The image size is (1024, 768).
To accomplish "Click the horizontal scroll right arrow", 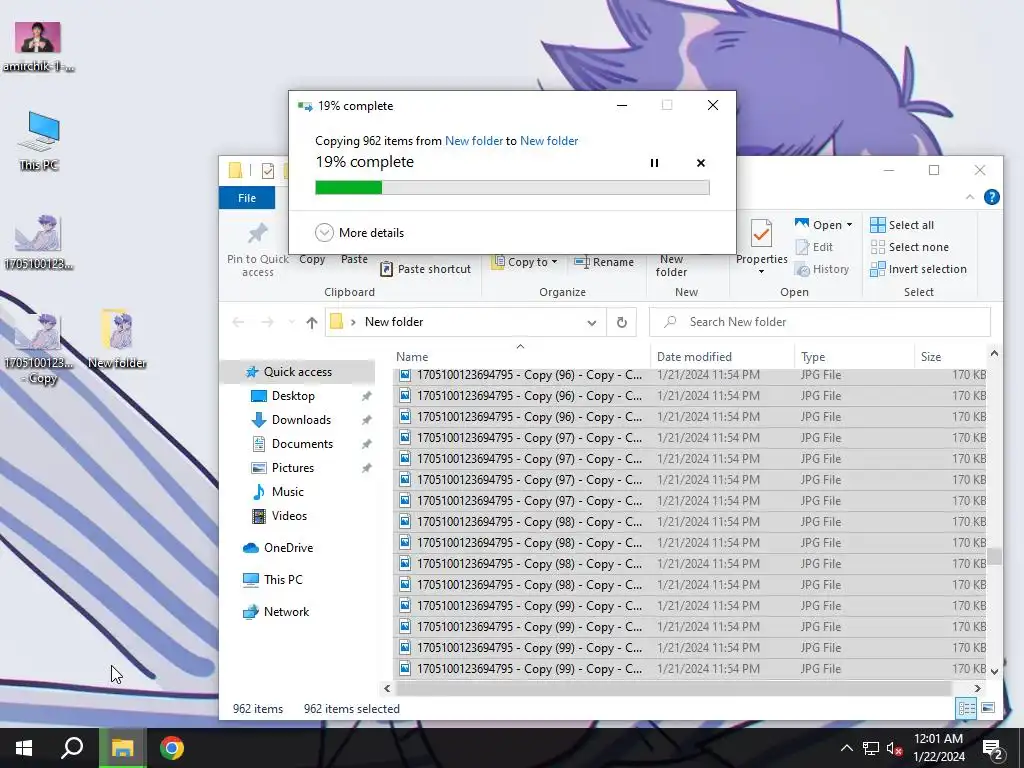I will tap(978, 688).
